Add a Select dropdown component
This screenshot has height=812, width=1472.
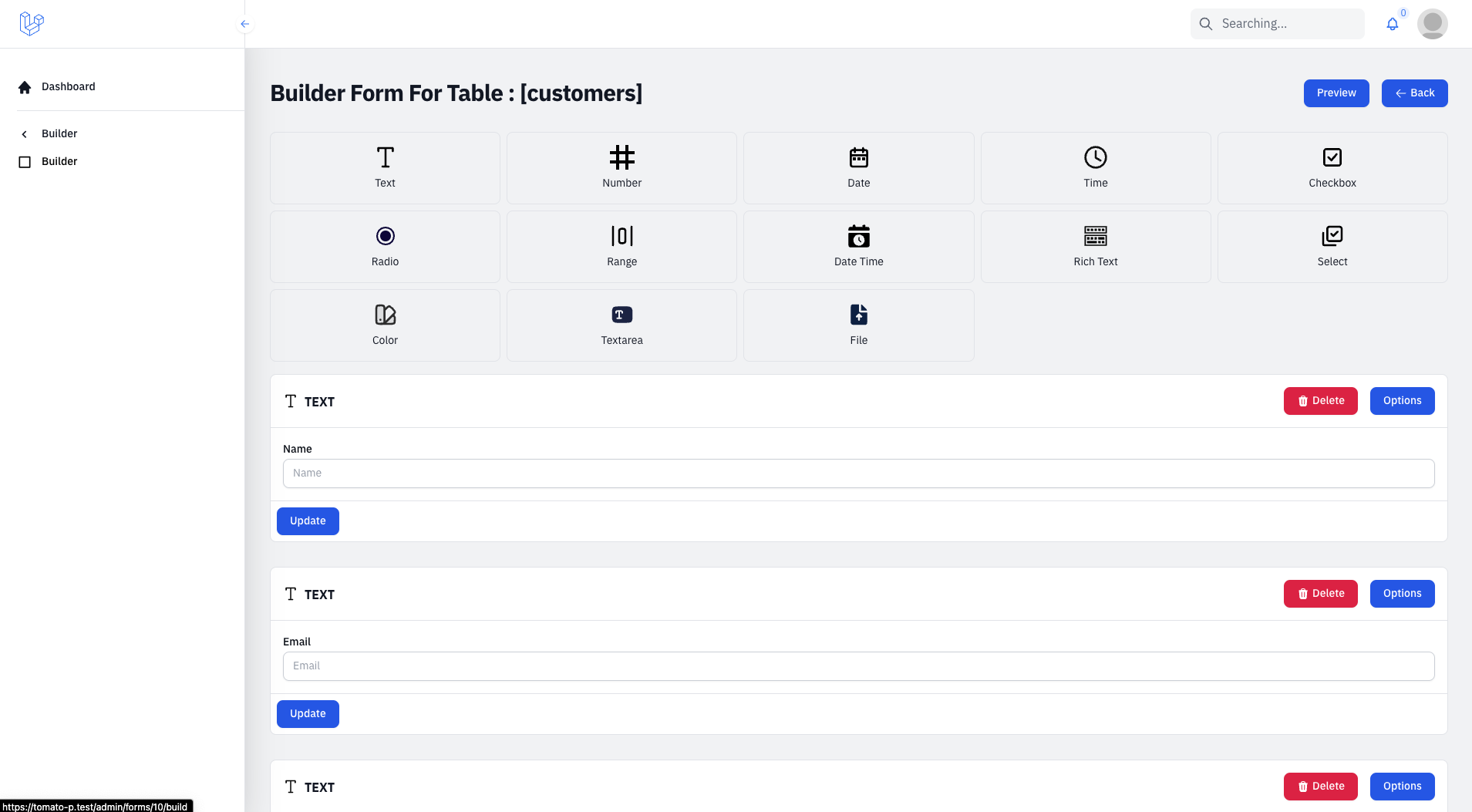click(x=1332, y=247)
